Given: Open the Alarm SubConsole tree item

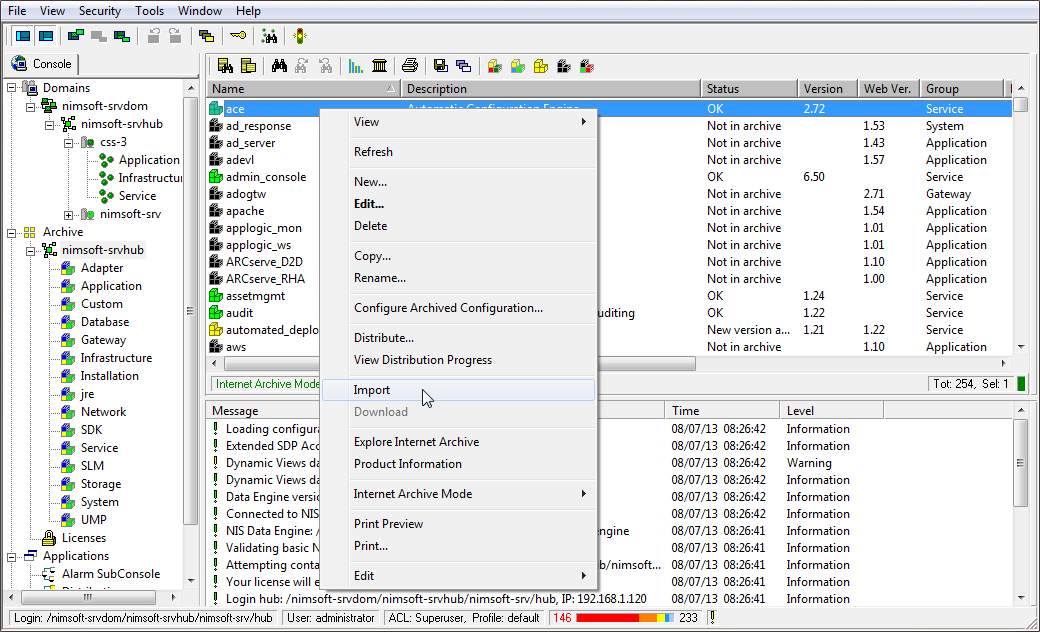Looking at the screenshot, I should tap(111, 574).
